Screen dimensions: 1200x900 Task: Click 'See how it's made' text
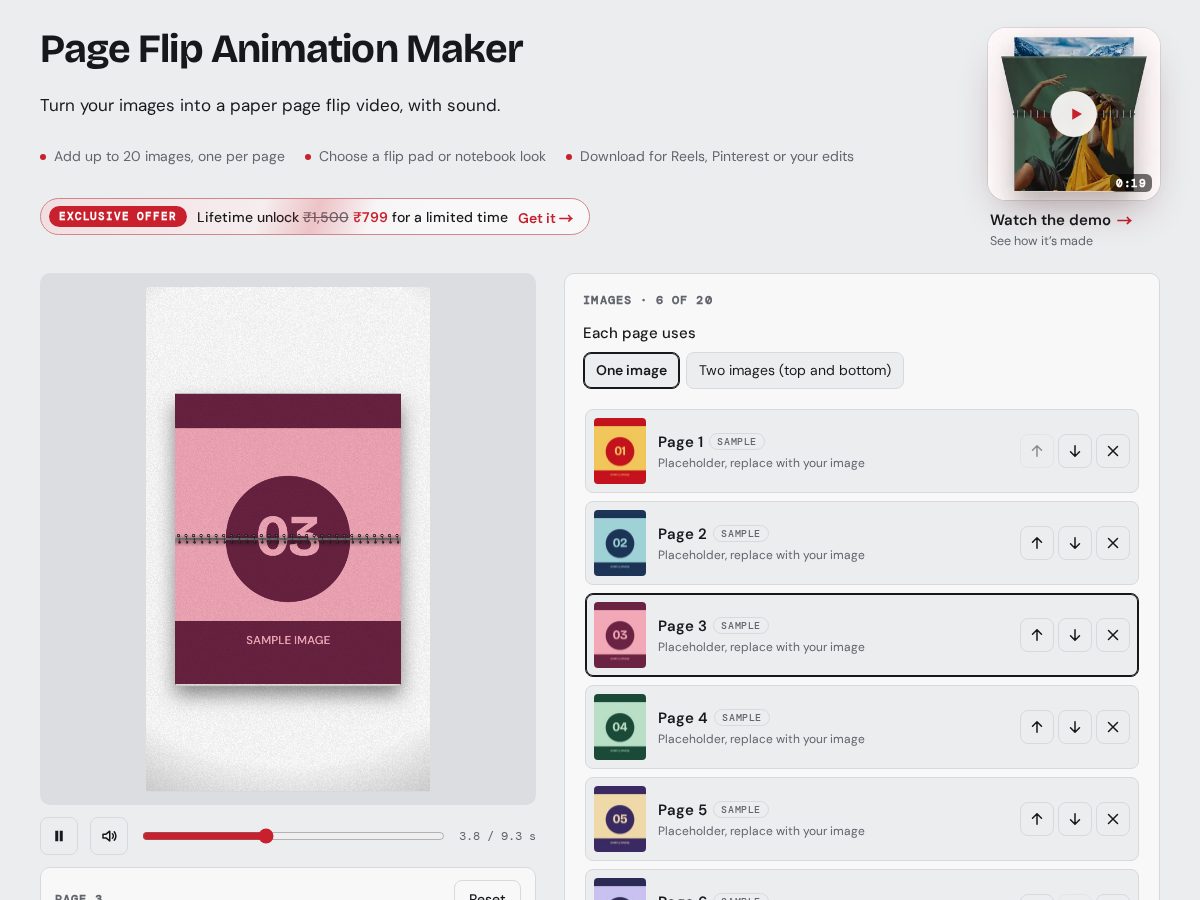(x=1041, y=241)
